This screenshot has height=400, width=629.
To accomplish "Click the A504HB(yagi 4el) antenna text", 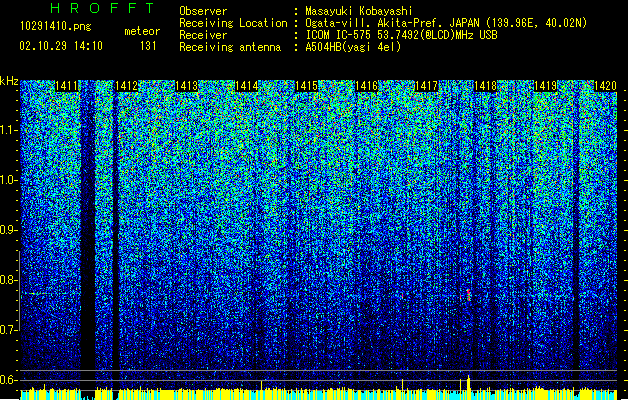I will tap(353, 47).
